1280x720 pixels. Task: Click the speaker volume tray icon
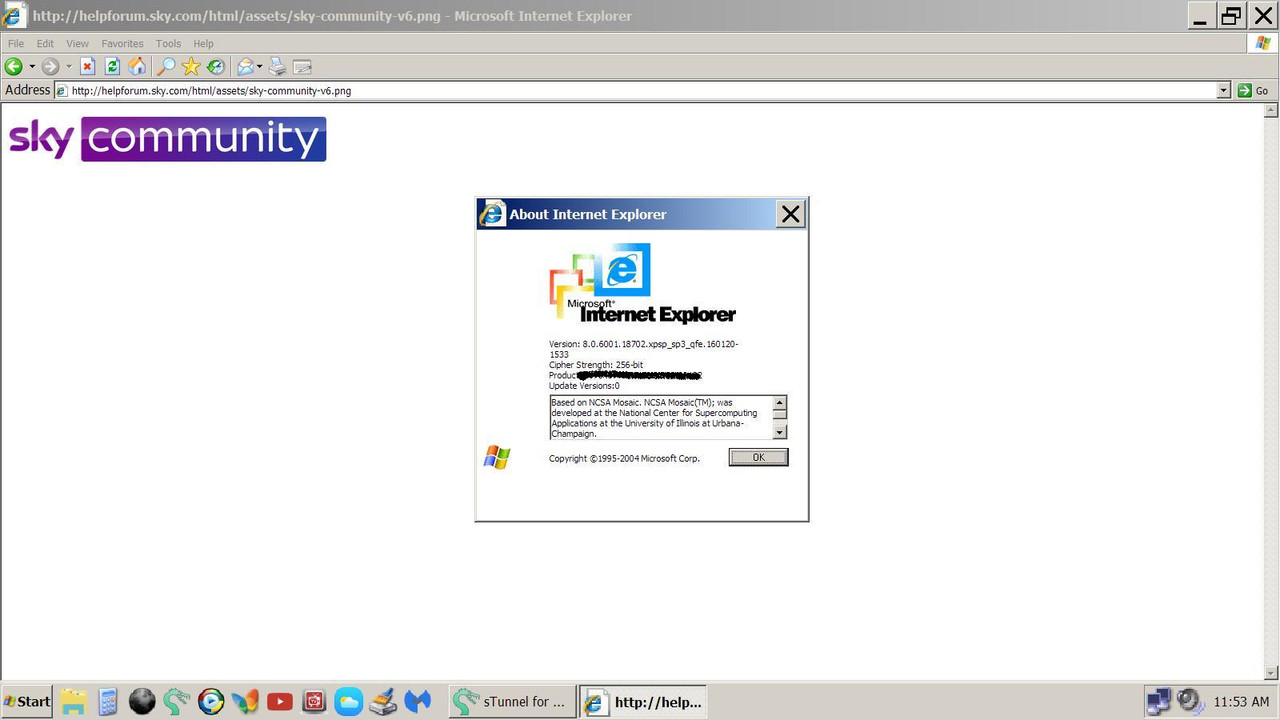tap(1190, 701)
